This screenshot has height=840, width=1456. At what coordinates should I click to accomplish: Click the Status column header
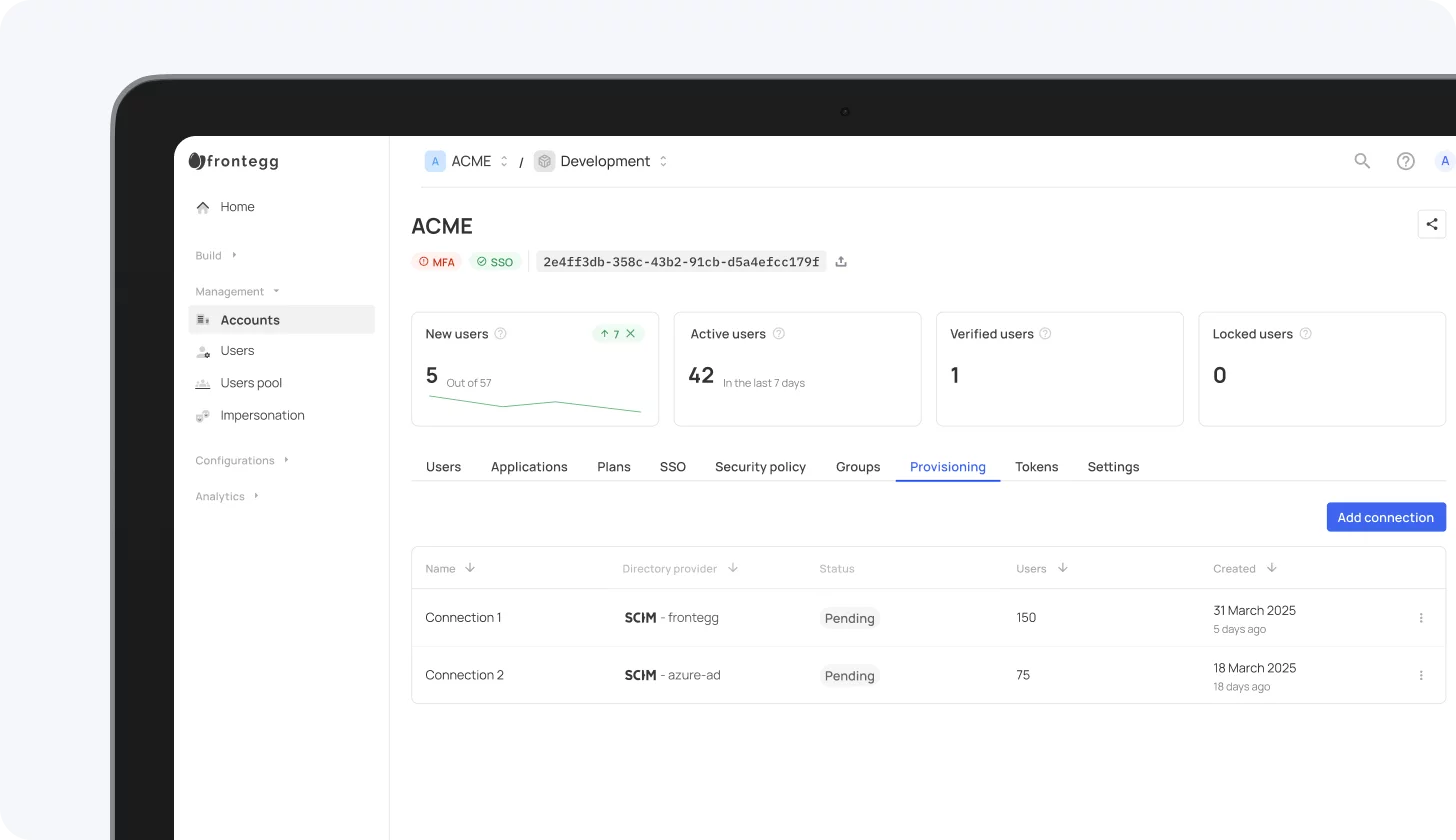pyautogui.click(x=837, y=568)
